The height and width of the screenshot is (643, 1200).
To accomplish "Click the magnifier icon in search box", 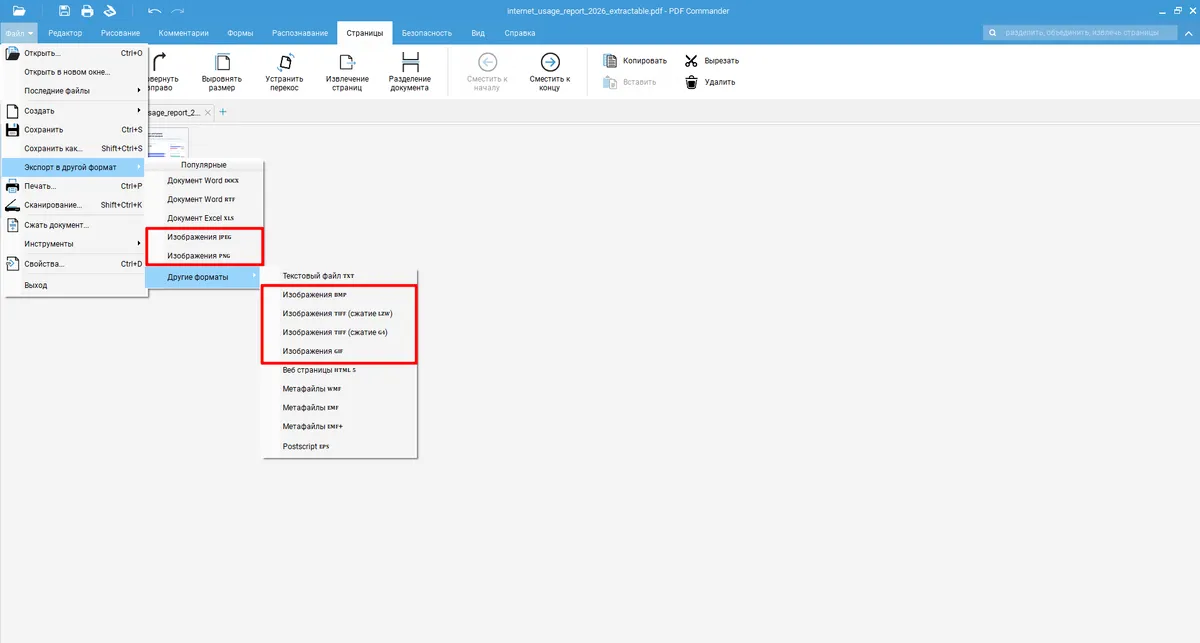I will coord(993,33).
